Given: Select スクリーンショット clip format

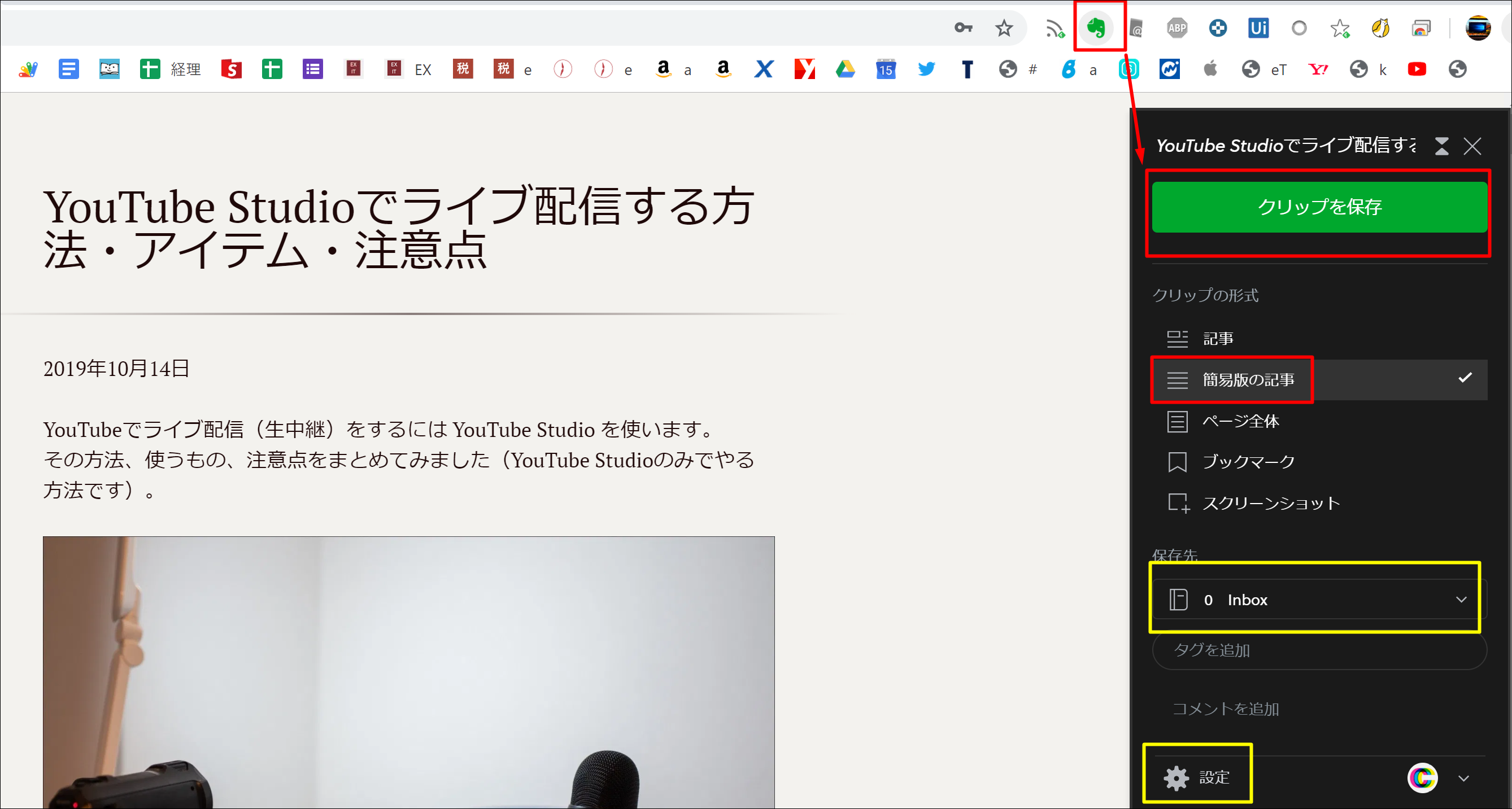Looking at the screenshot, I should coord(1319,503).
